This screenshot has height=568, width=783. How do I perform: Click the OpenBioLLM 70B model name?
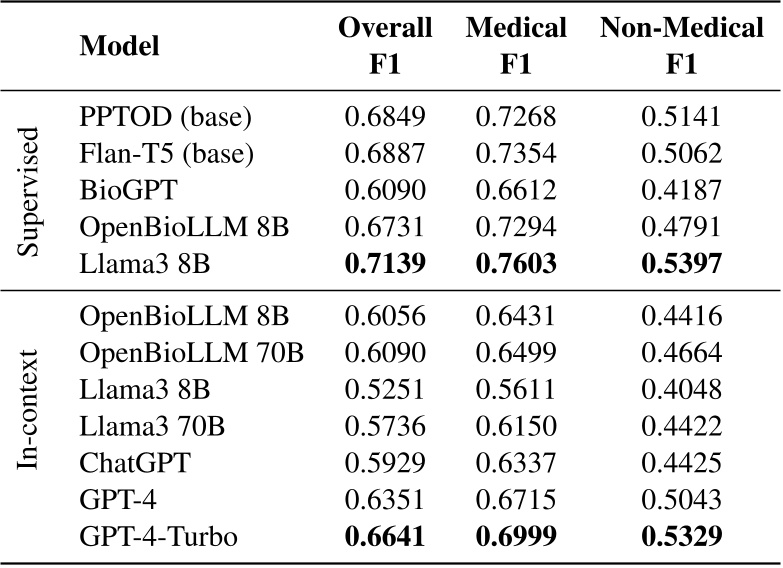192,354
